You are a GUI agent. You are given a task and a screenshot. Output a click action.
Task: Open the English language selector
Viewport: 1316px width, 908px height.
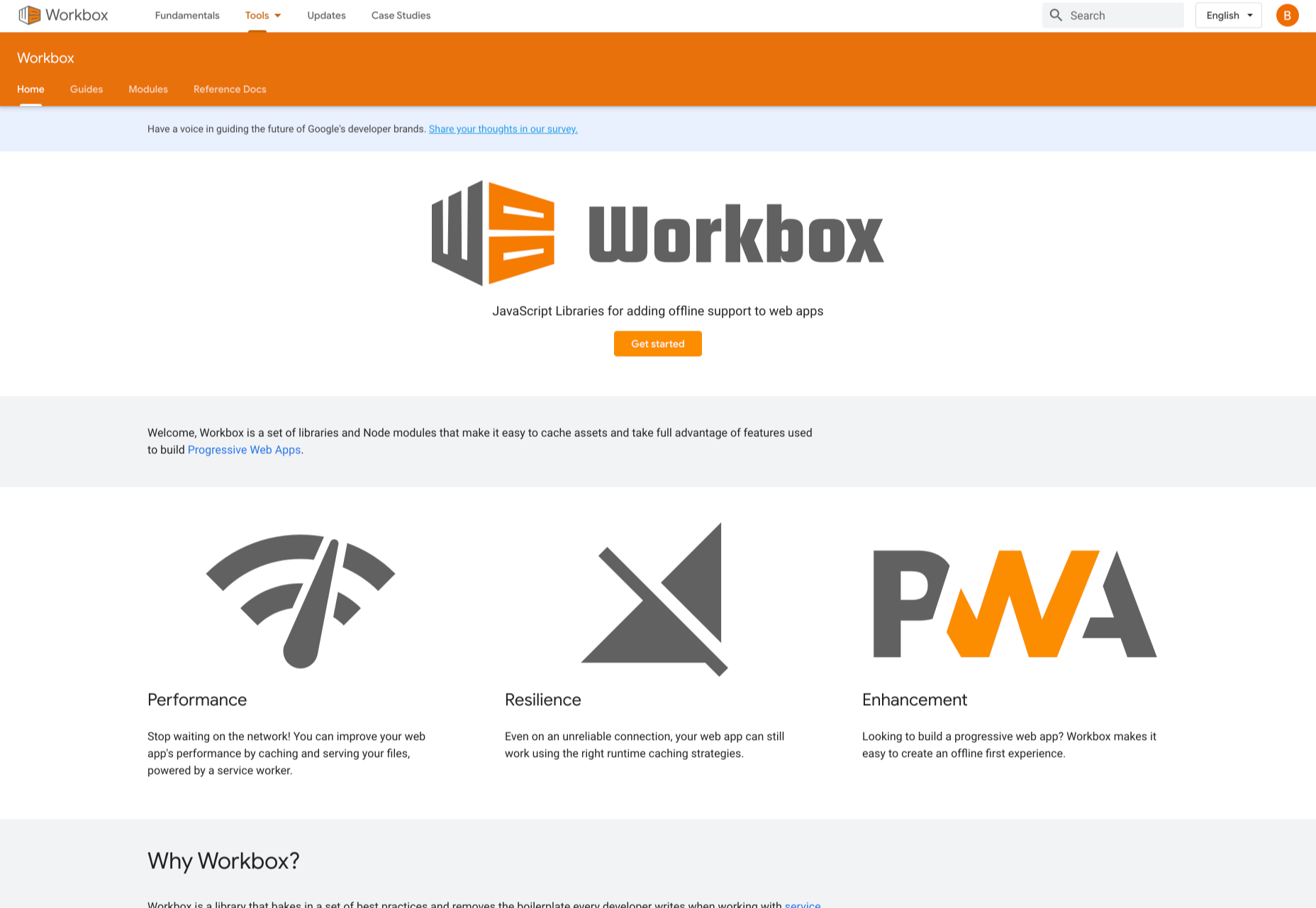[x=1228, y=15]
